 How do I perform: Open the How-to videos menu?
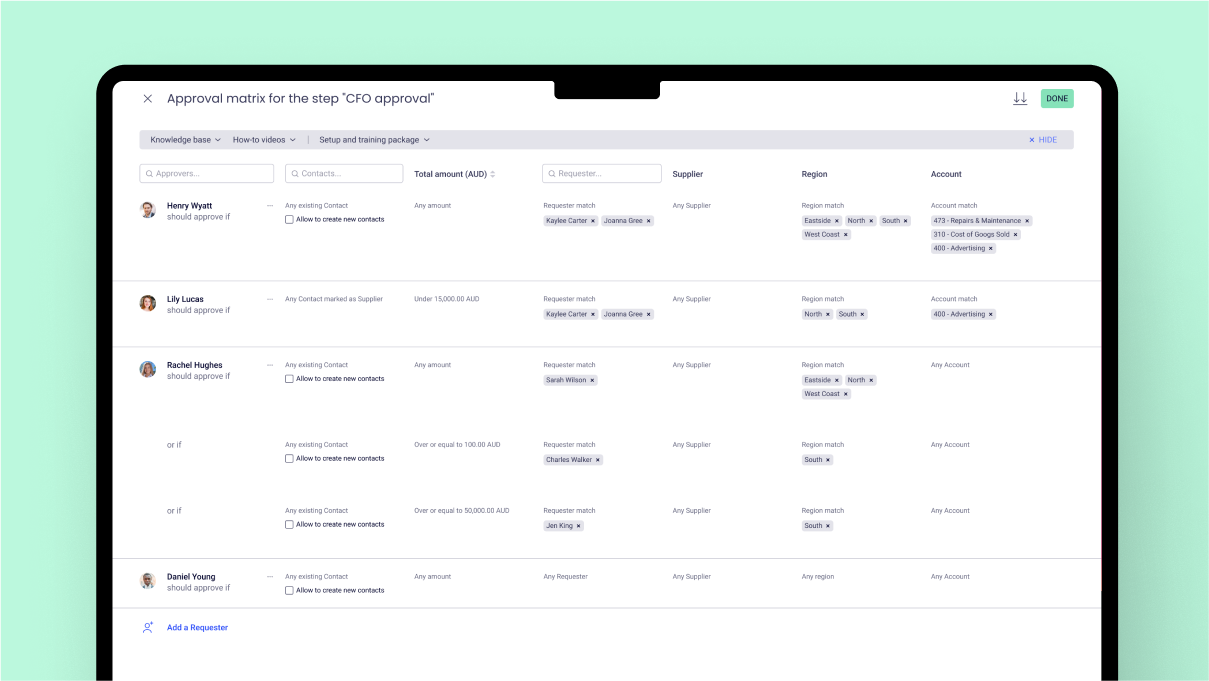pos(263,139)
